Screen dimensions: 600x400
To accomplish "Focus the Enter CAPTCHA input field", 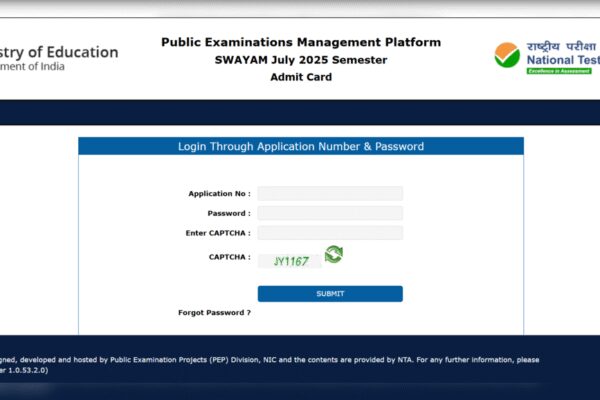I will point(330,233).
